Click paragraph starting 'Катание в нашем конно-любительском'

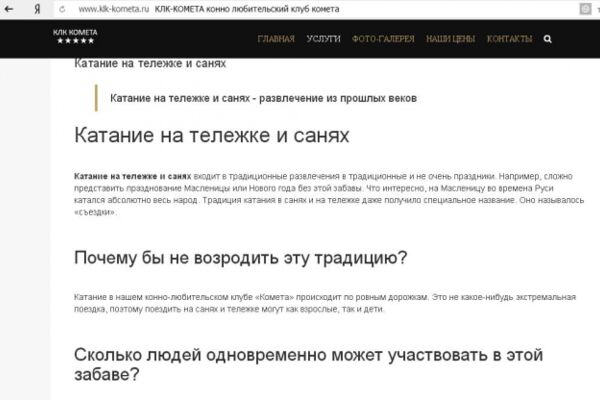[325, 303]
